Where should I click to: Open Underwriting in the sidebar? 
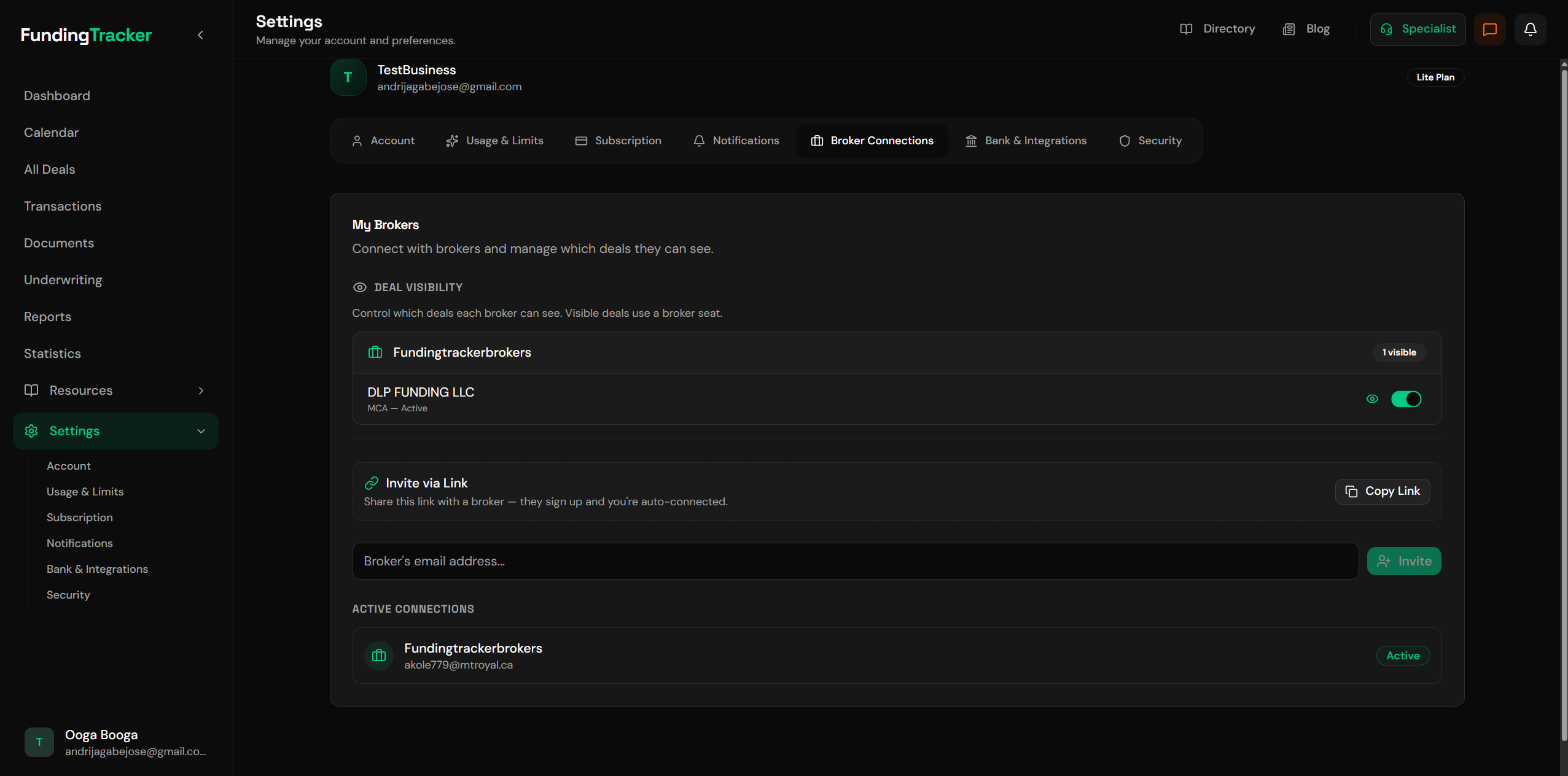(63, 280)
